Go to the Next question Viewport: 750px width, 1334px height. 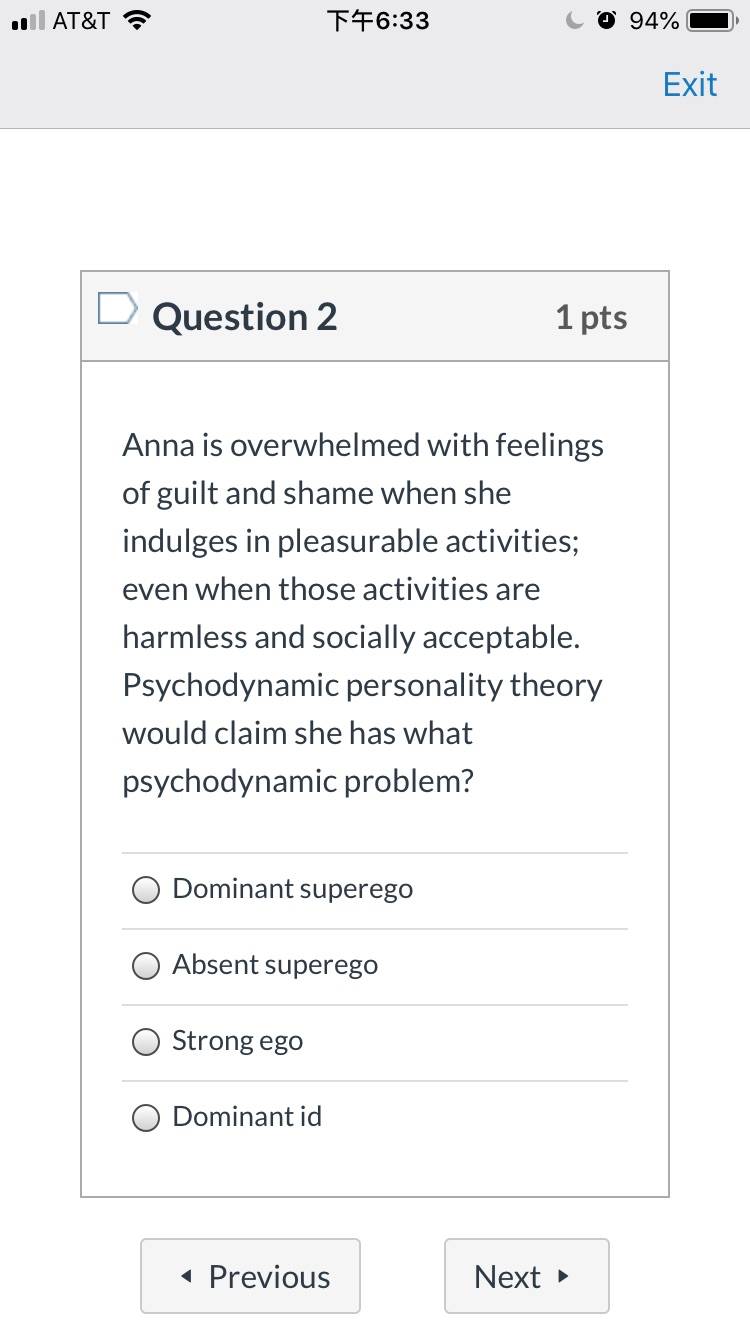(526, 1276)
